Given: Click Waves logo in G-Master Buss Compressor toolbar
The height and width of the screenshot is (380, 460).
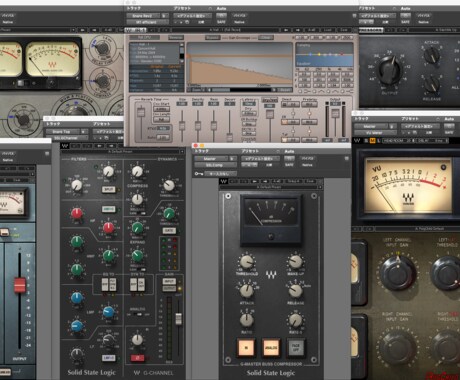Looking at the screenshot, I should click(223, 181).
